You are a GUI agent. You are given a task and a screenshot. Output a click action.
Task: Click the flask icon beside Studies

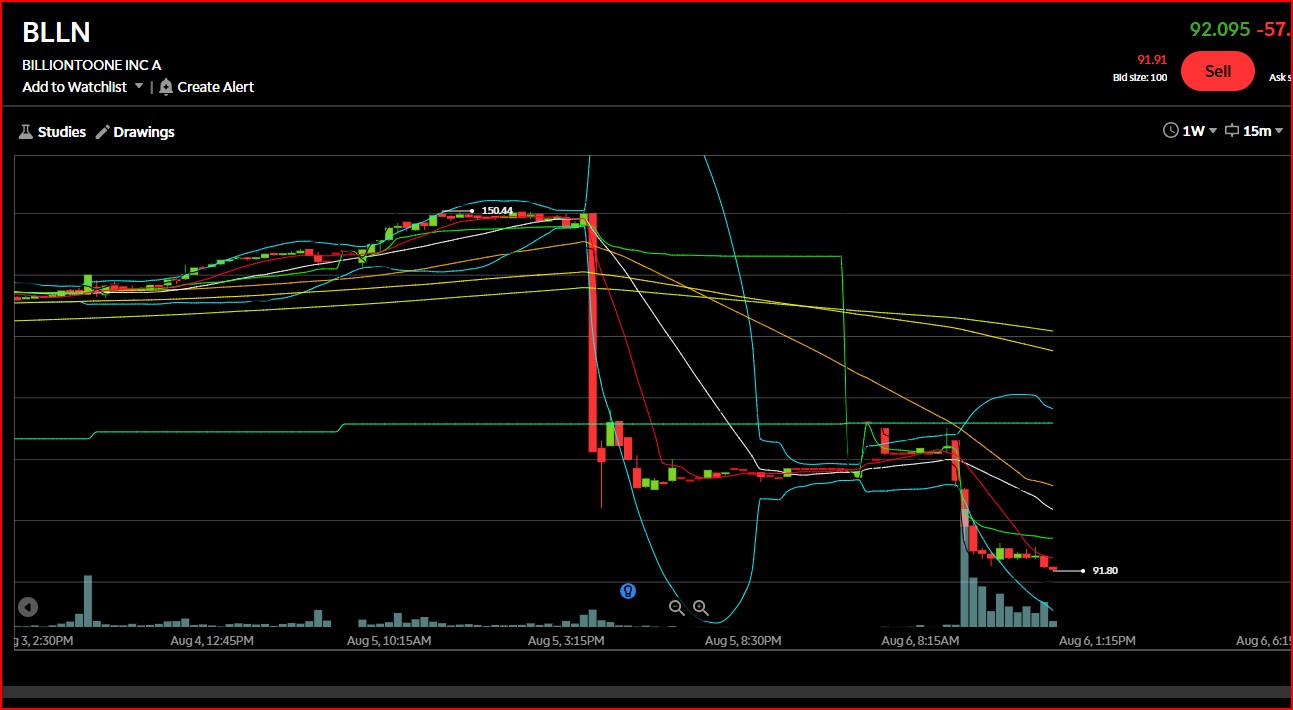coord(26,132)
